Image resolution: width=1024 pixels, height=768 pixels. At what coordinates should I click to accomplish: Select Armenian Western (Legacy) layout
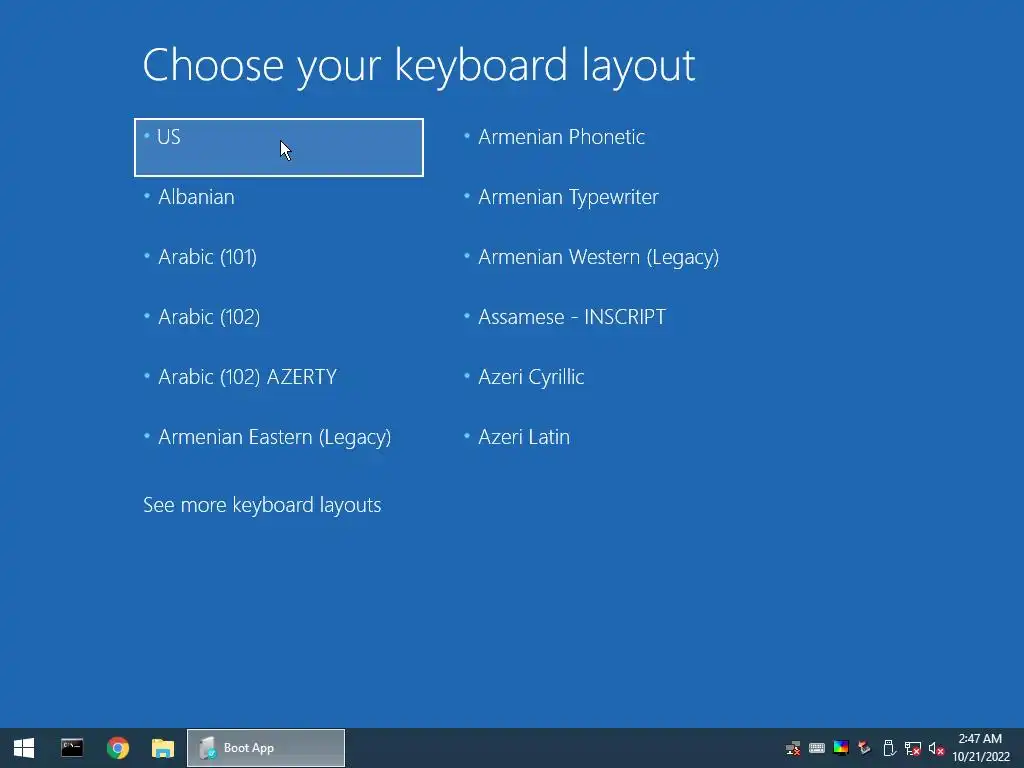(598, 257)
